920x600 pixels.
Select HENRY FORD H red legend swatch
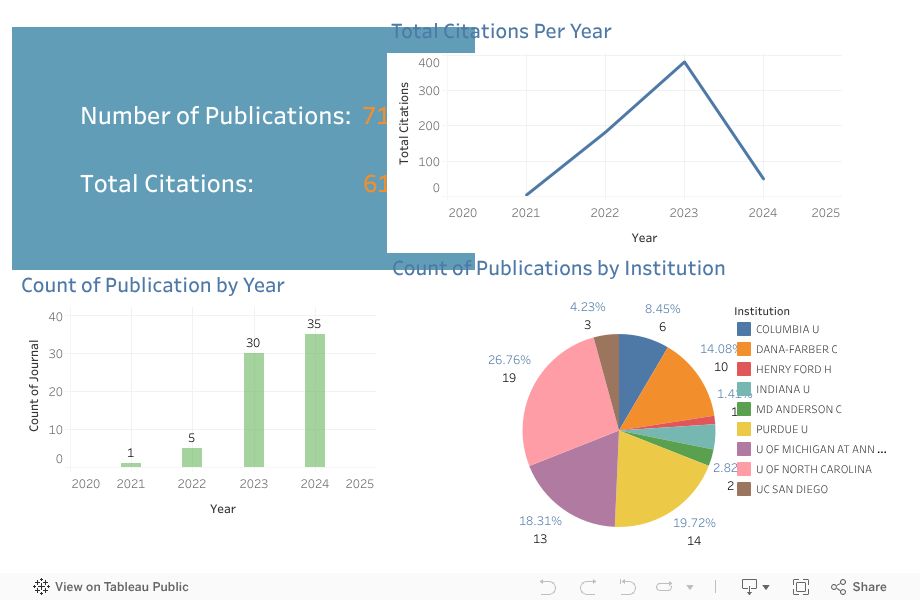(743, 369)
